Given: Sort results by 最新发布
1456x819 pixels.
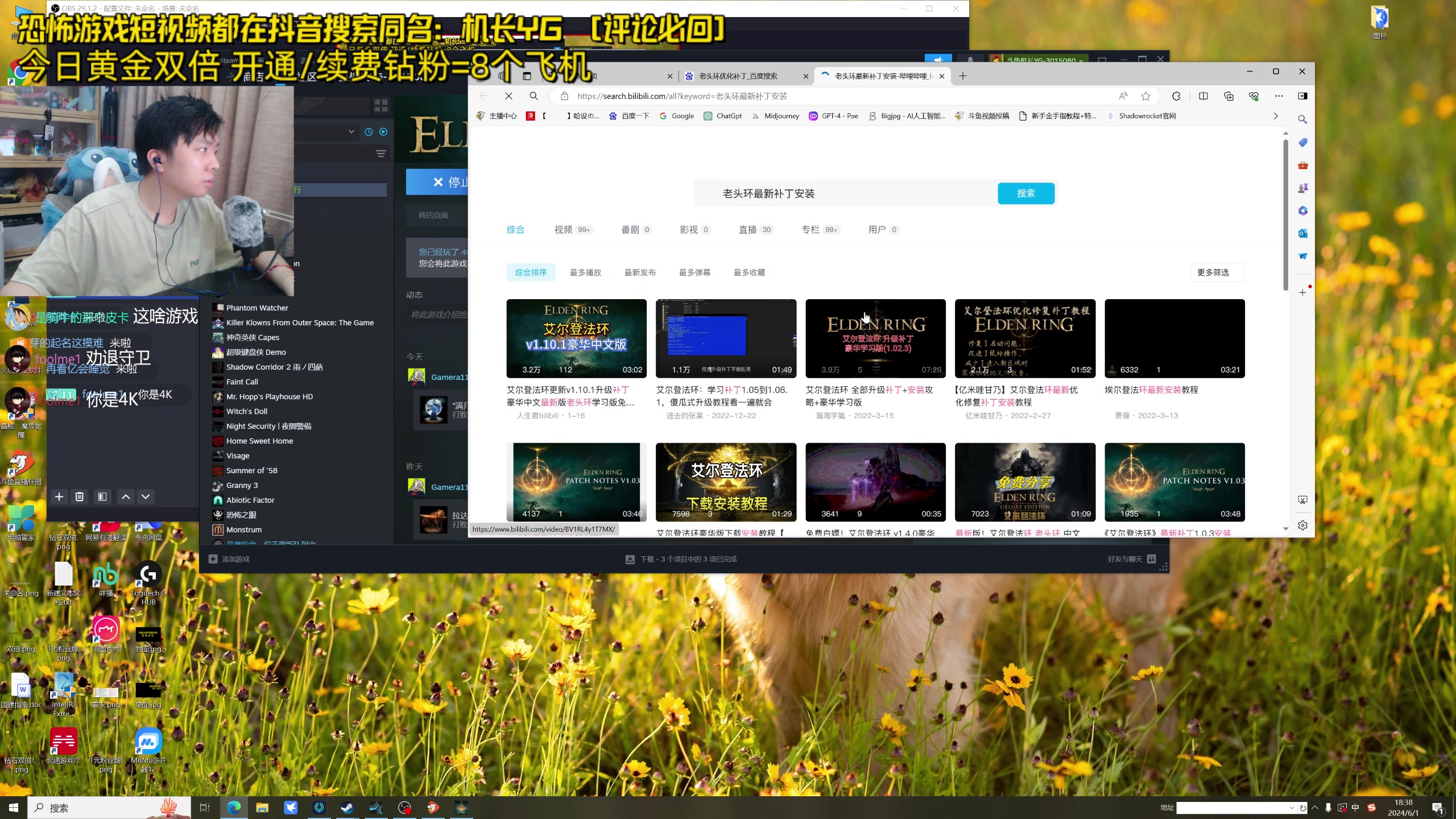Looking at the screenshot, I should click(x=640, y=272).
